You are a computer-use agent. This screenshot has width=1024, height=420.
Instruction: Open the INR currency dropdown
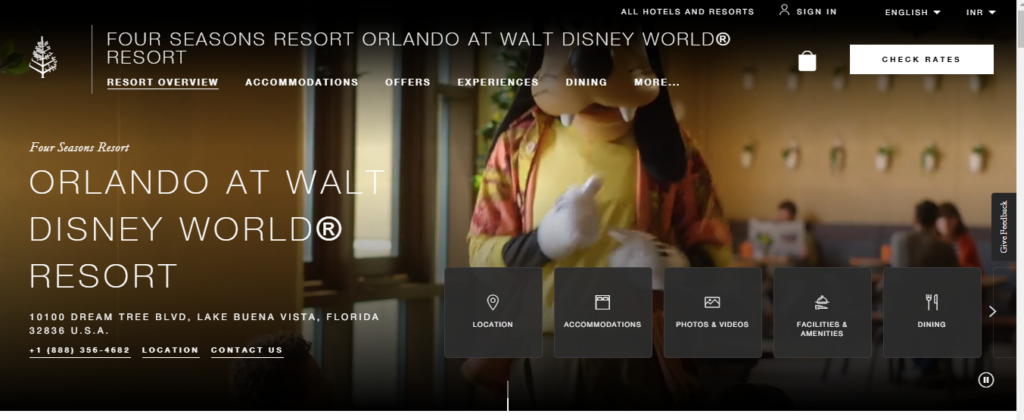(x=981, y=12)
